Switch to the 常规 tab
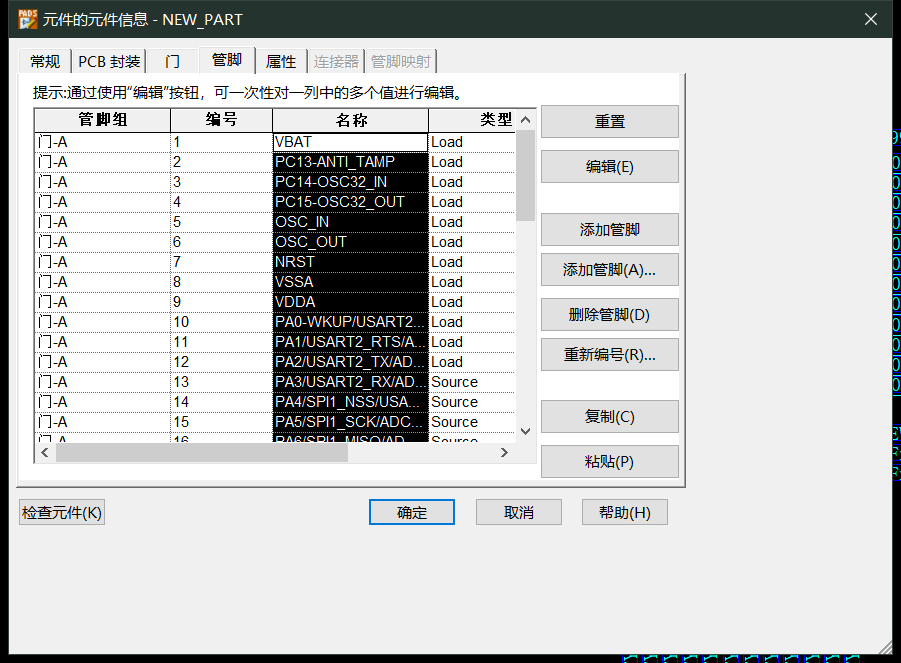Screen dimensions: 901x663 (x=45, y=61)
